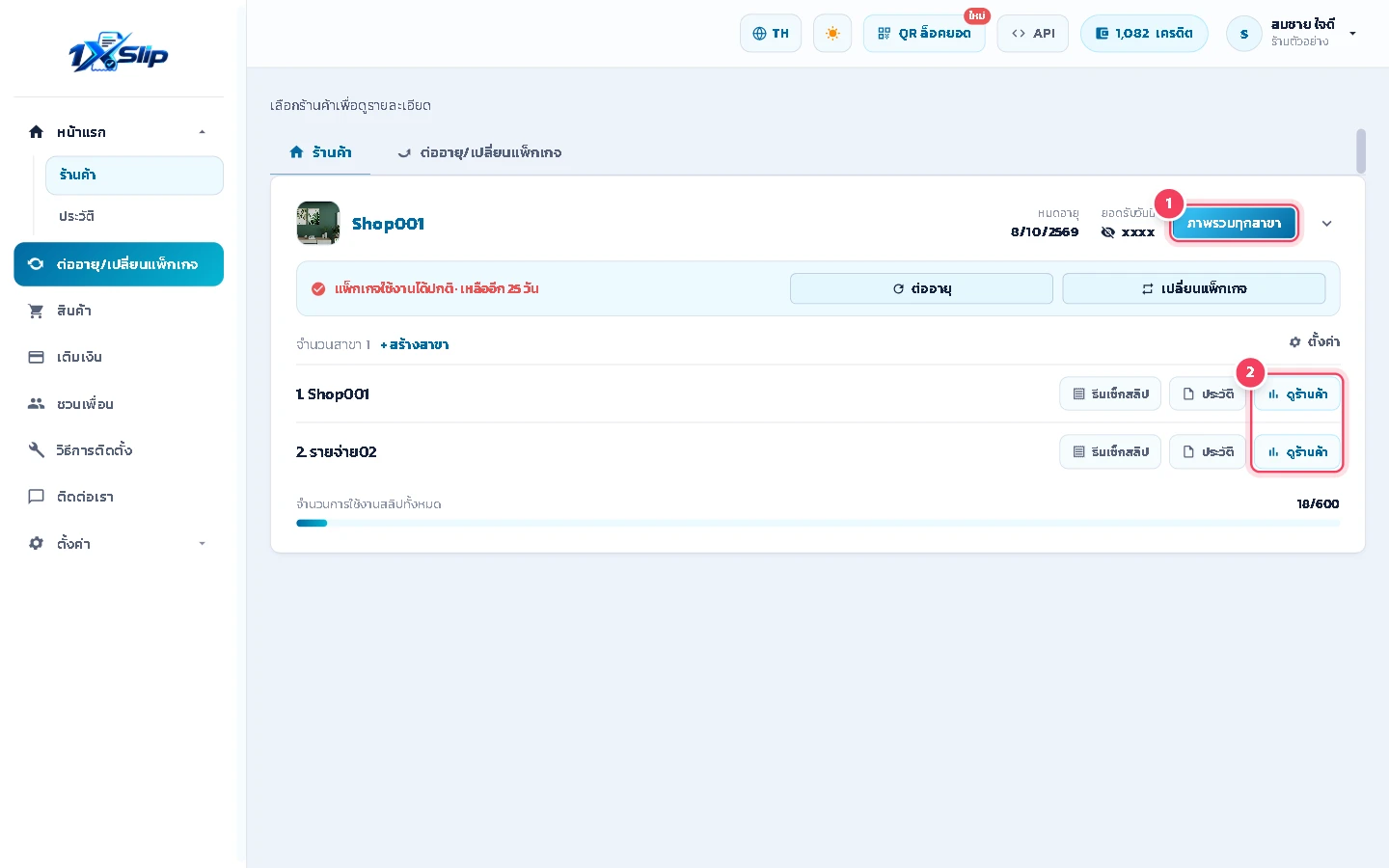The image size is (1389, 868).
Task: Click the people icon in sidebar
Action: 37,404
